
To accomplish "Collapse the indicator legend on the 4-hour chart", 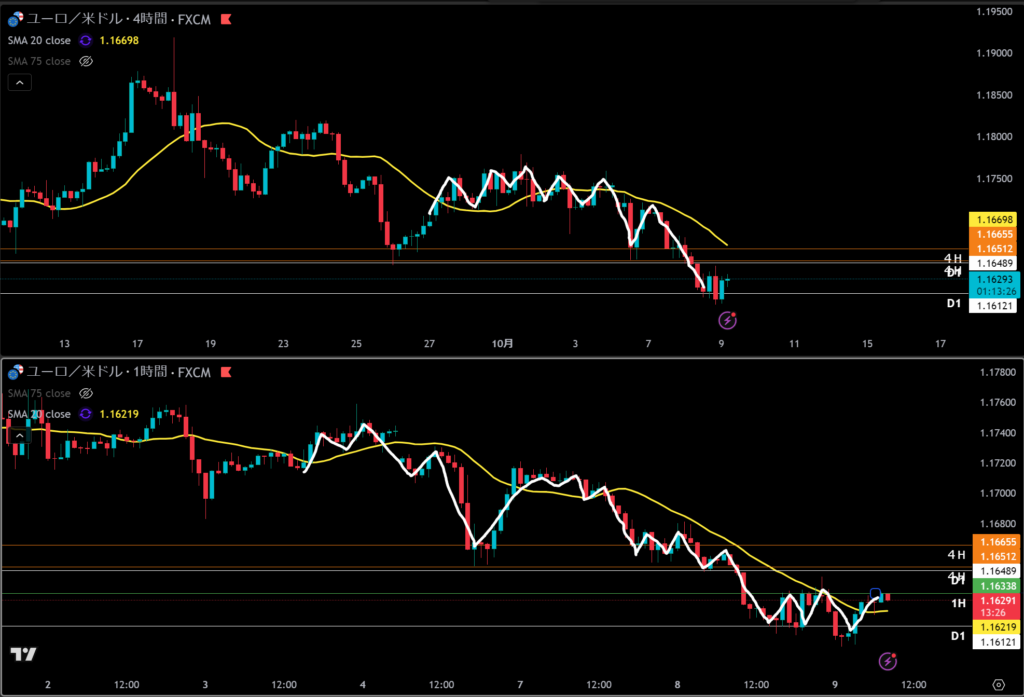I will [x=21, y=83].
